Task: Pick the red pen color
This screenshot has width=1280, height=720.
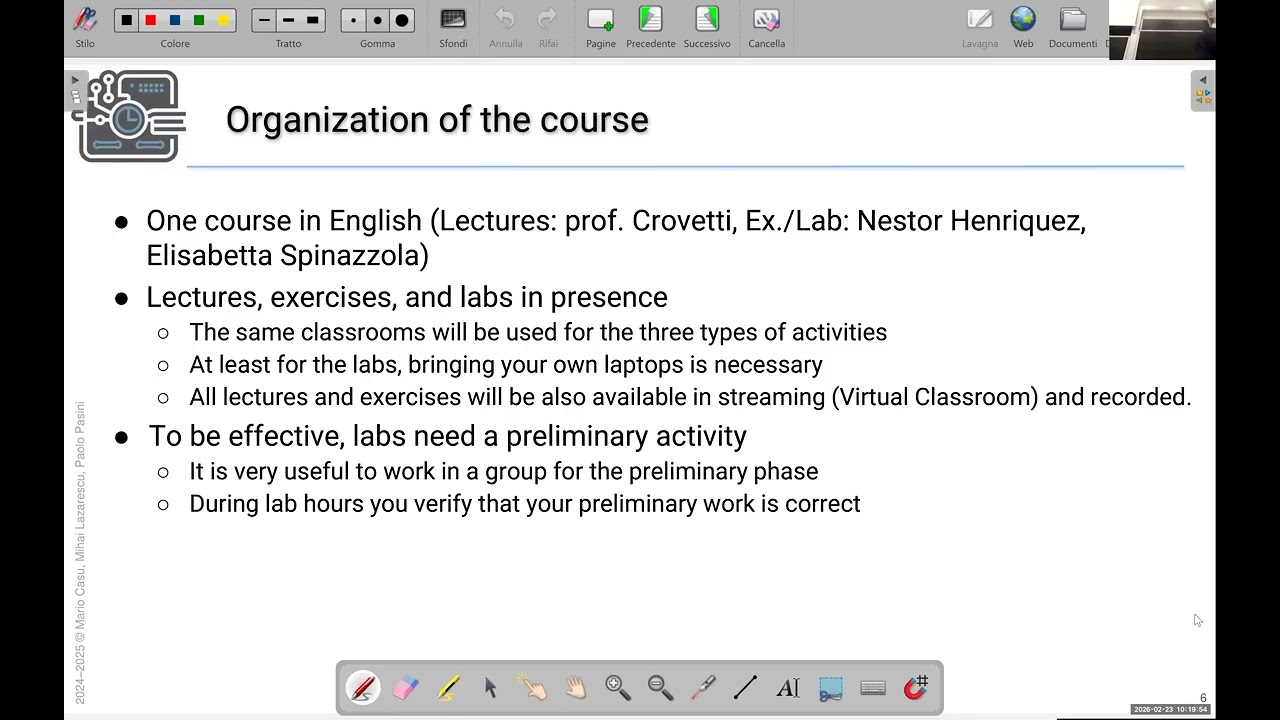Action: (150, 20)
